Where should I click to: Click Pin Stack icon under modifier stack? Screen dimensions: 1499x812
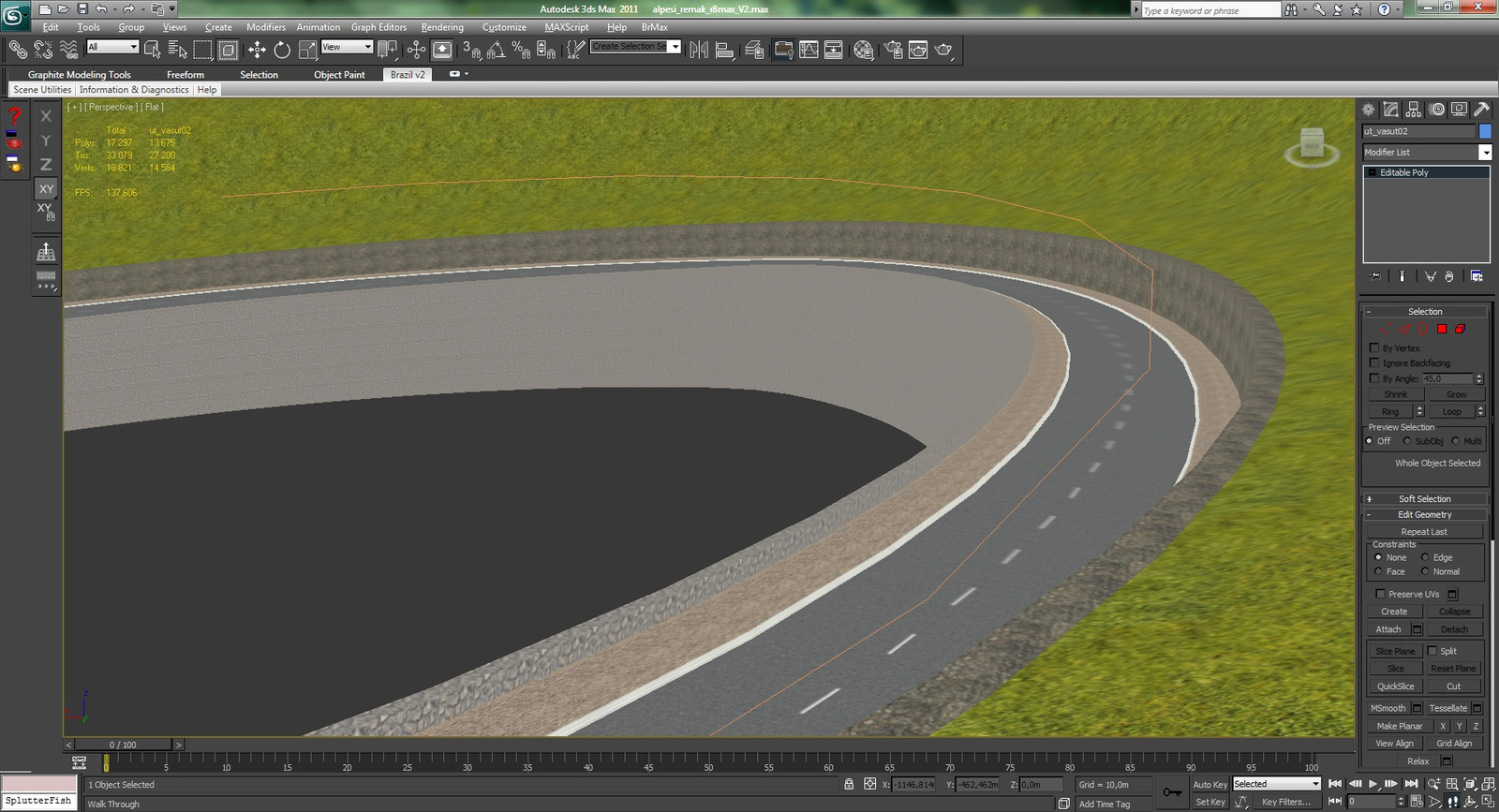click(1374, 276)
